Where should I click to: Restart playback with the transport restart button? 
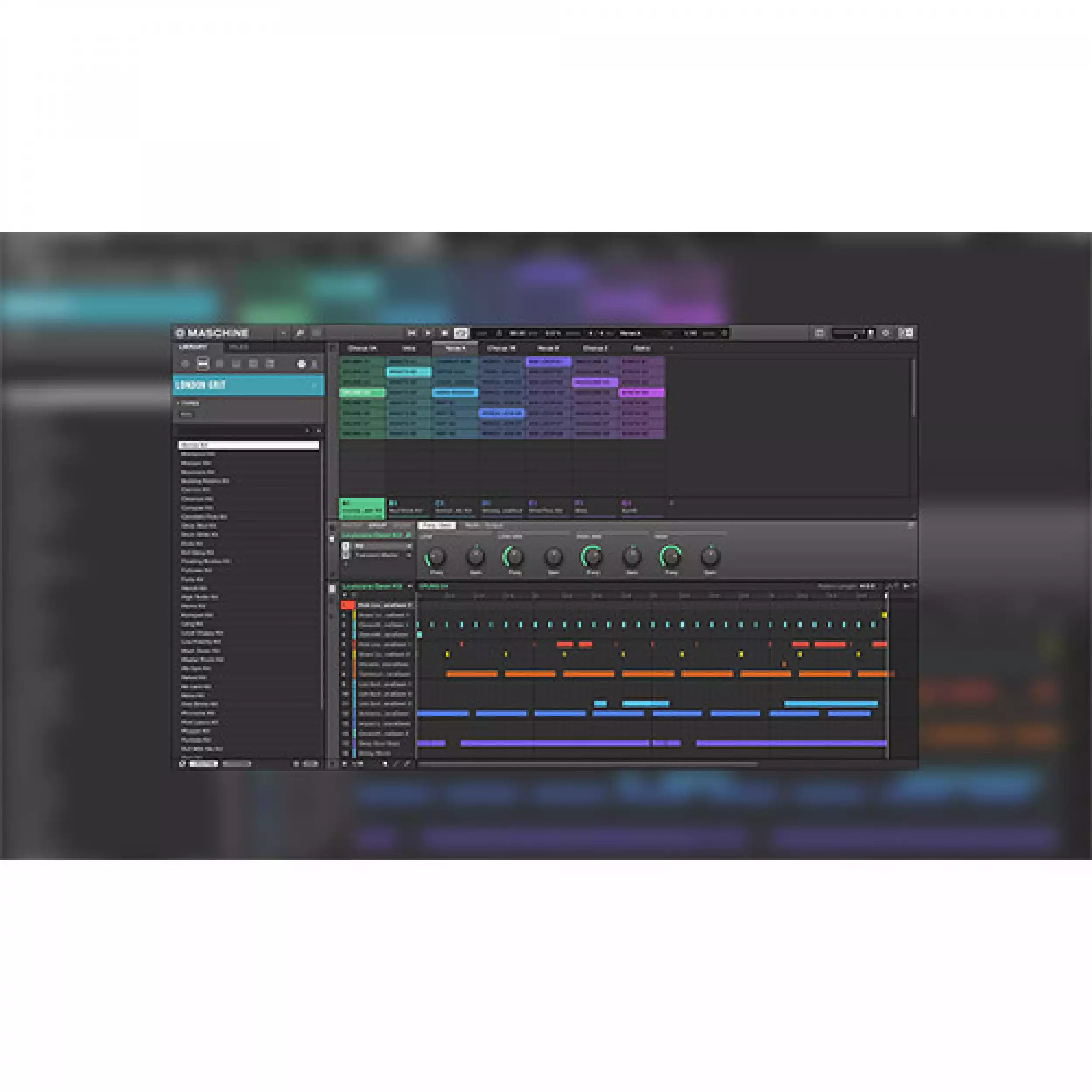tap(411, 333)
